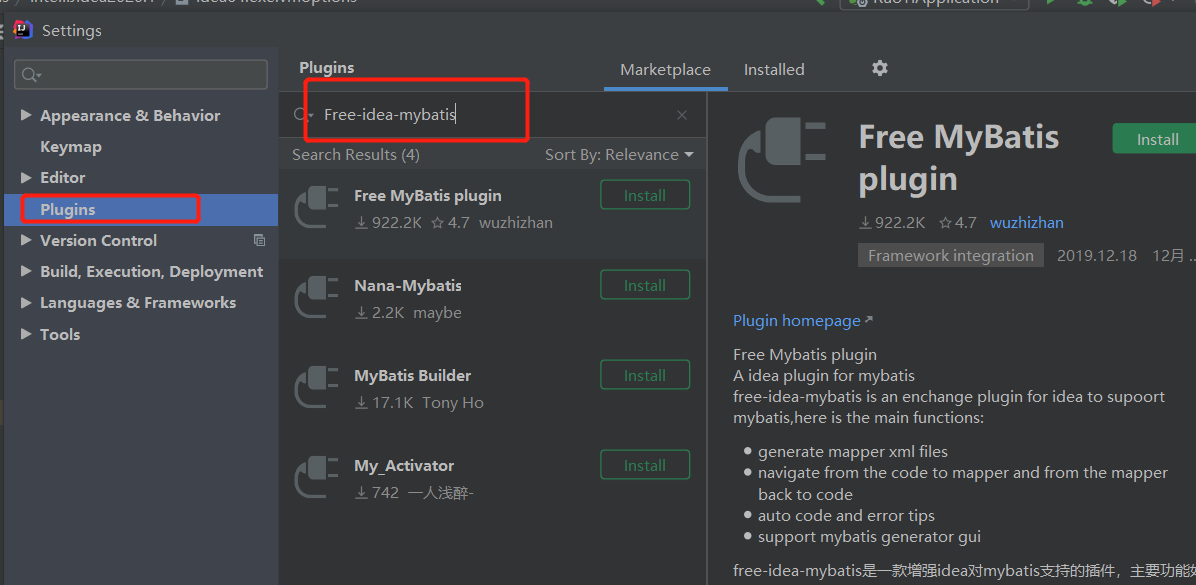Open Sort By: Relevance dropdown
This screenshot has height=585, width=1196.
coord(619,155)
